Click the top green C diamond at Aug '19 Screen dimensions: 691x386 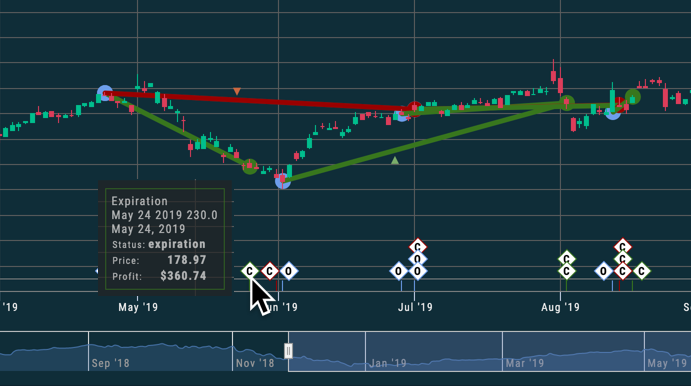click(x=567, y=259)
